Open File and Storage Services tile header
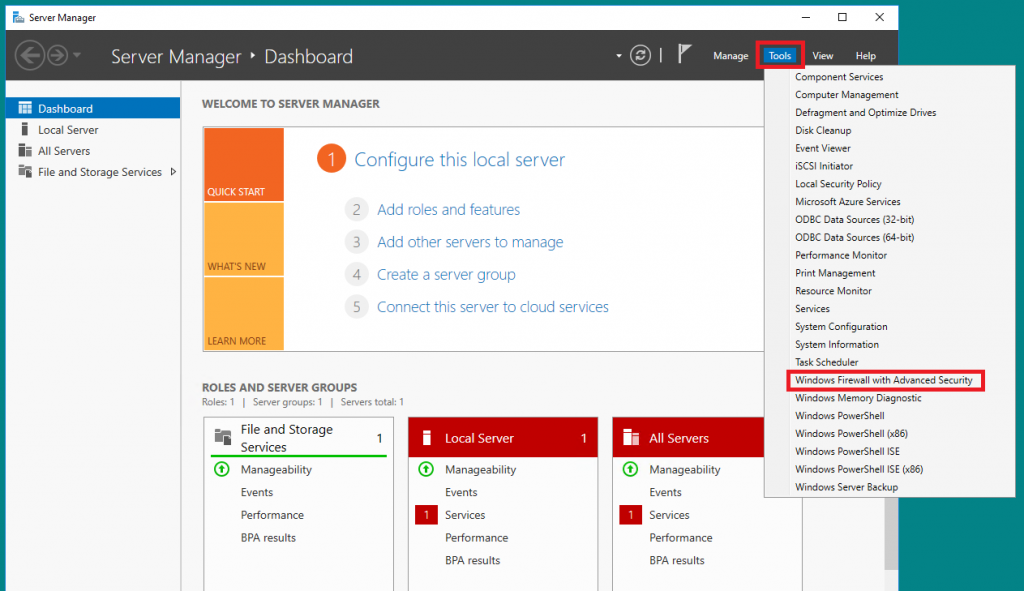Image resolution: width=1024 pixels, height=591 pixels. (x=298, y=438)
